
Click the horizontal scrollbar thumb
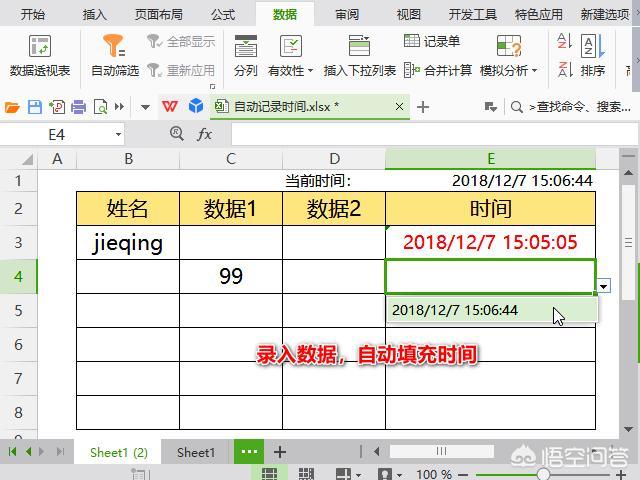[442, 451]
